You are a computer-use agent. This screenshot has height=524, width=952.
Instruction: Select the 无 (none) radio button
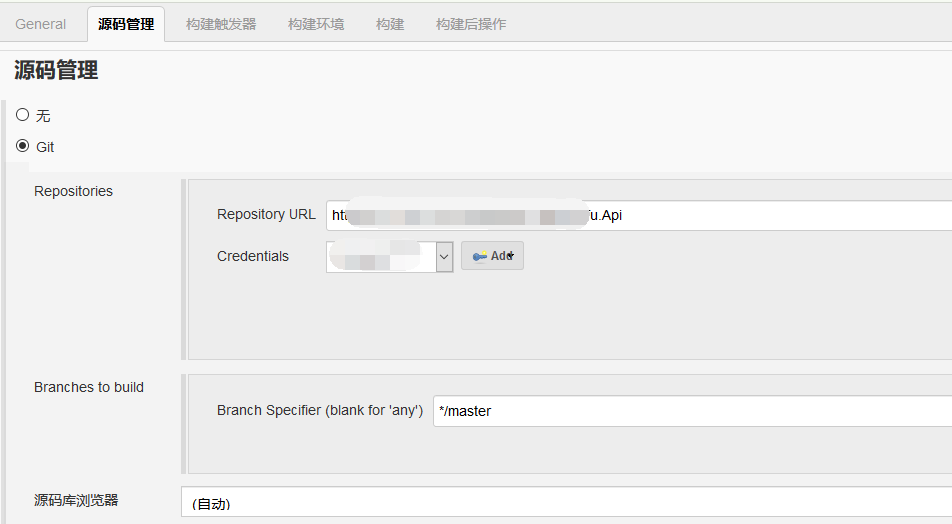[x=23, y=115]
